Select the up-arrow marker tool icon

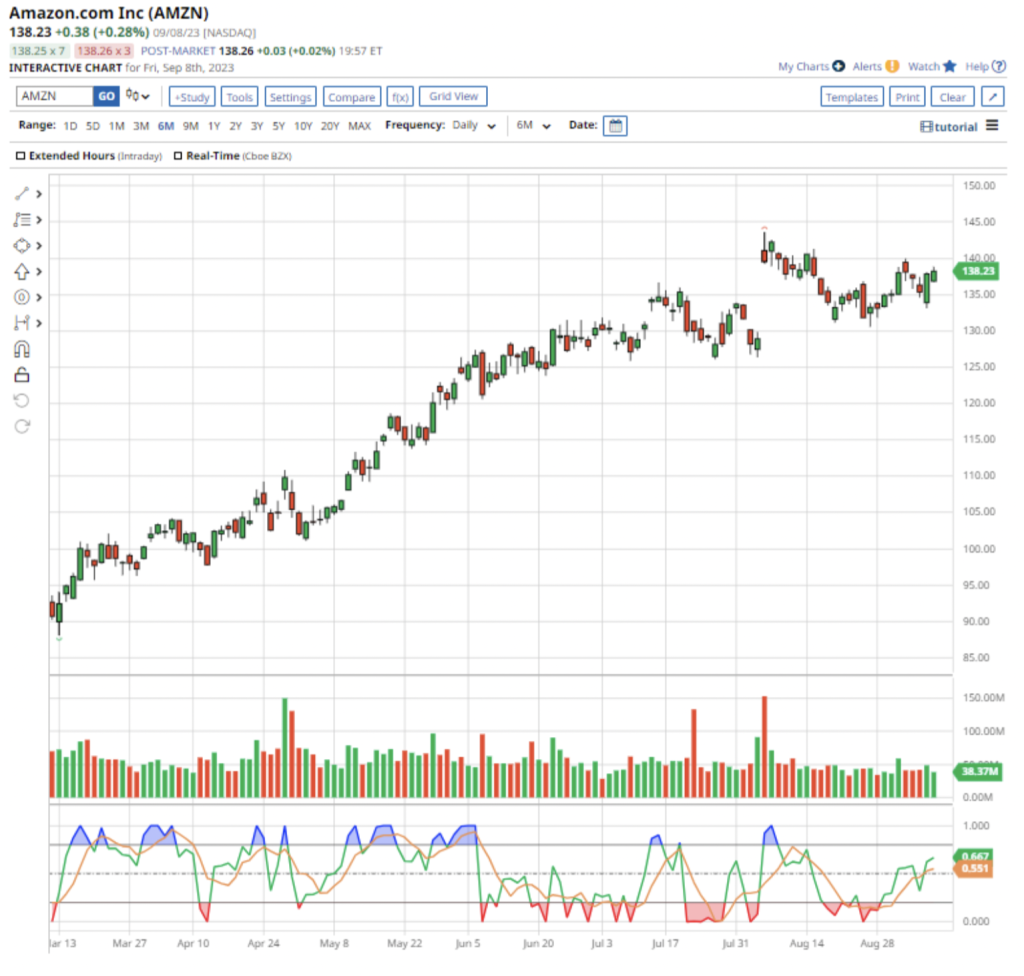click(22, 271)
